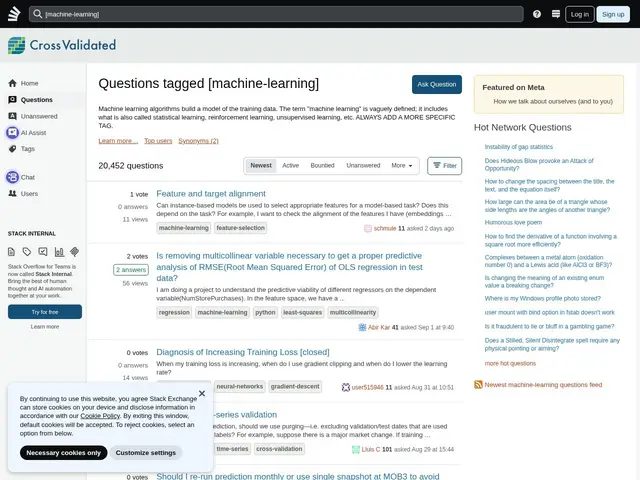The image size is (640, 480).
Task: Open Diagnosis of Increasing Training Loss question
Action: click(x=242, y=352)
